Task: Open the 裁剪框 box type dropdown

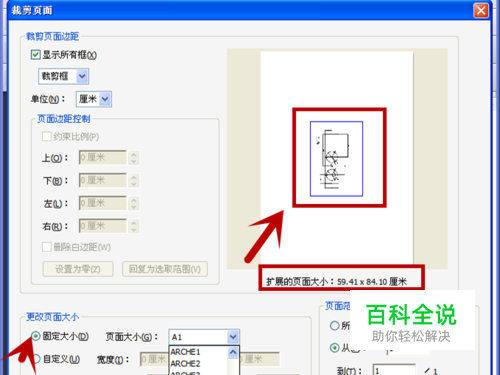Action: tap(63, 76)
